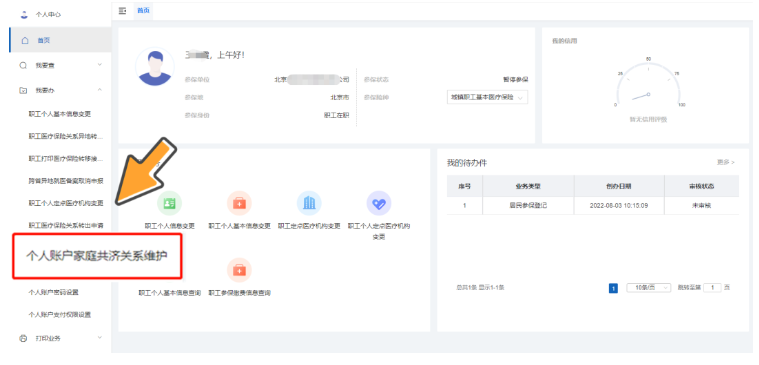The height and width of the screenshot is (365, 759).
Task: Open sidebar item 职工个人基本信息变更
Action: click(x=60, y=114)
